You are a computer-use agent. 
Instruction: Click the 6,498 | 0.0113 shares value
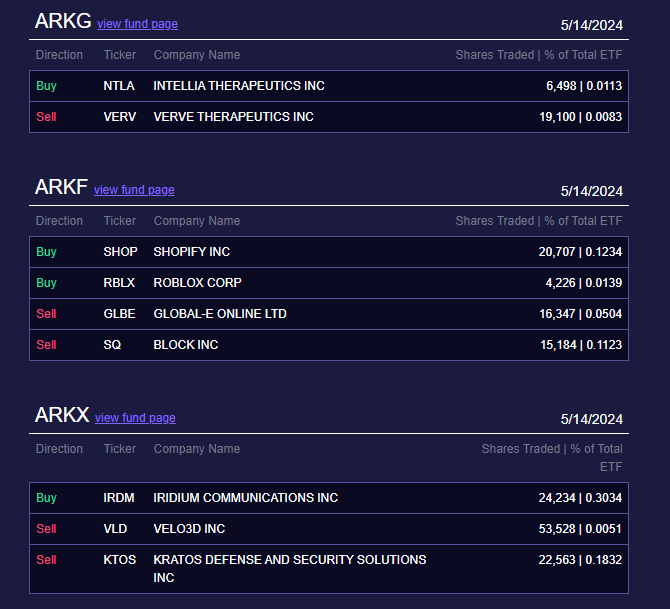point(584,86)
